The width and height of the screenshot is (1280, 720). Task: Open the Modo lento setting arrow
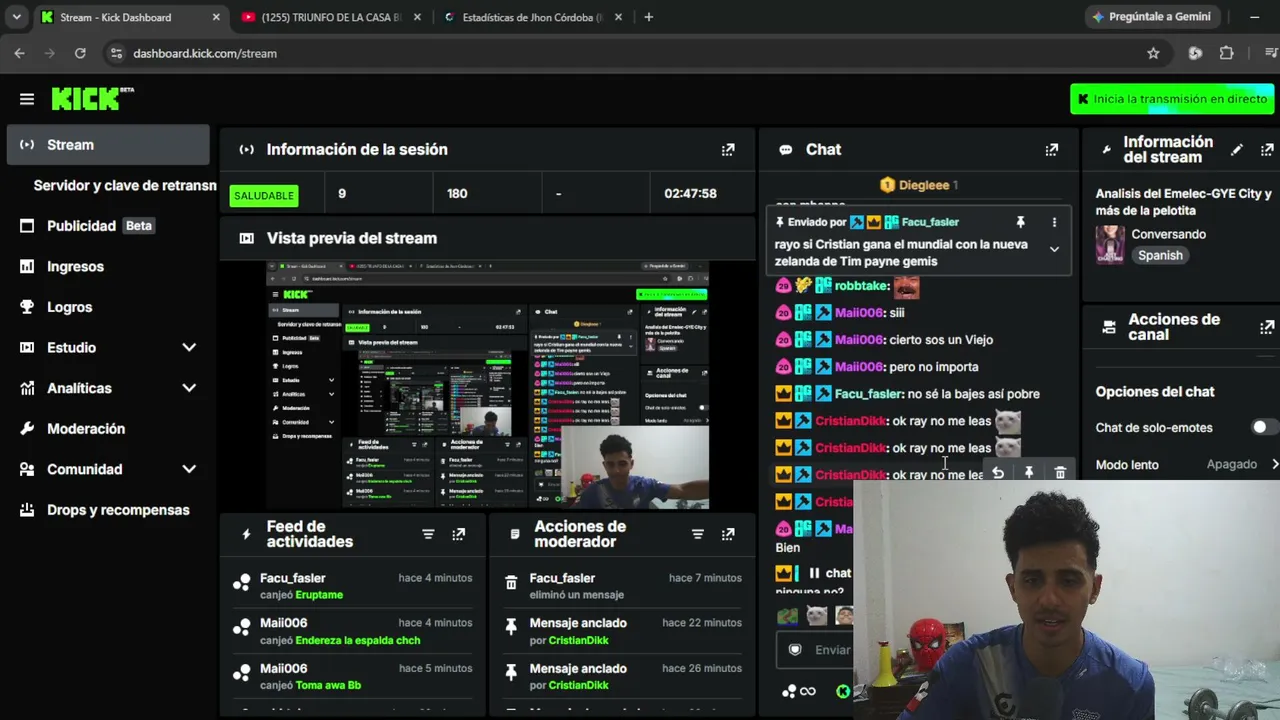tap(1275, 464)
